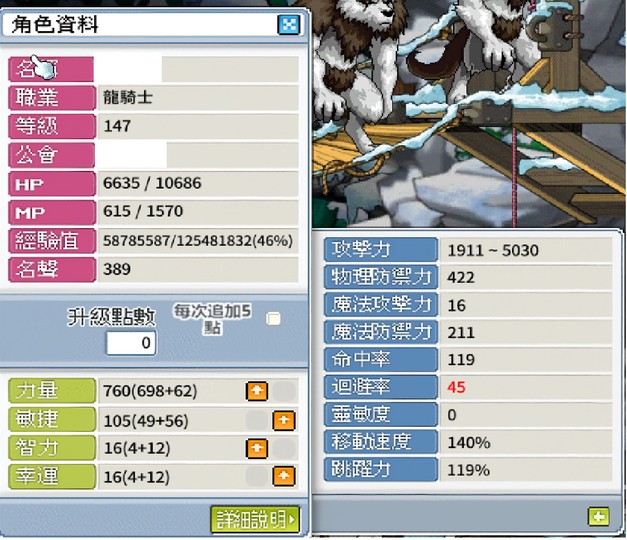The width and height of the screenshot is (627, 540).
Task: Click the 物理防禦力 label
Action: (381, 277)
